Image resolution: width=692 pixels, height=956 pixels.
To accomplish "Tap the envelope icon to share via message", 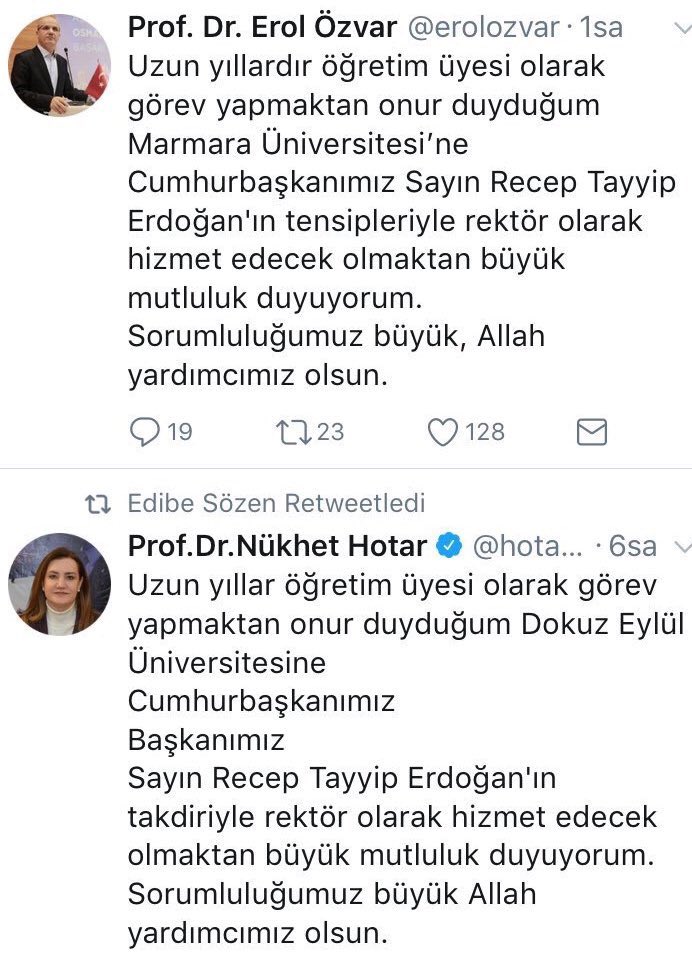I will click(x=592, y=431).
